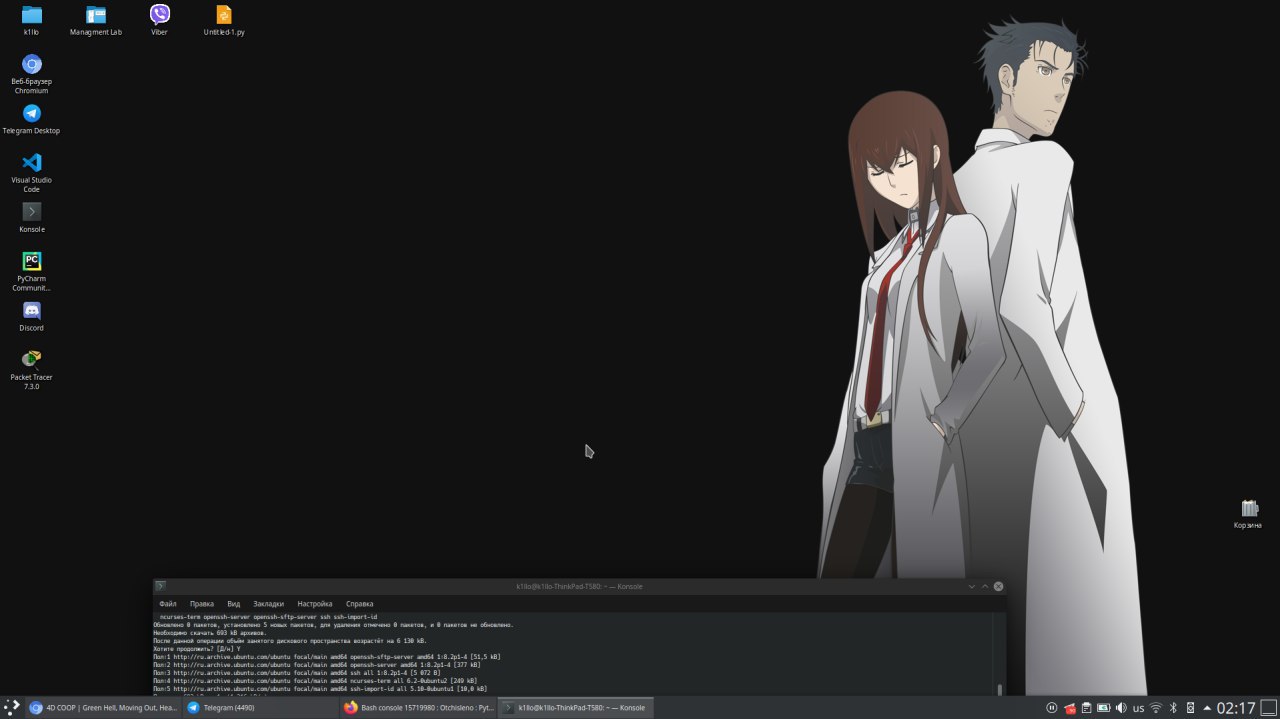Maximize the Konsole window
This screenshot has height=719, width=1280.
tap(984, 586)
